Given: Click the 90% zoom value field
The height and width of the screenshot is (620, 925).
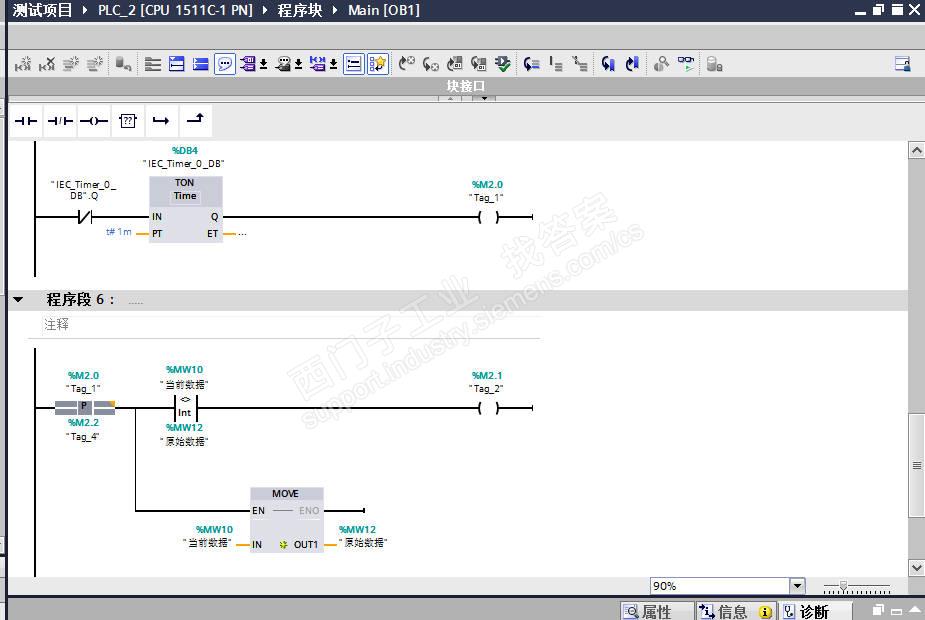Looking at the screenshot, I should [x=720, y=586].
